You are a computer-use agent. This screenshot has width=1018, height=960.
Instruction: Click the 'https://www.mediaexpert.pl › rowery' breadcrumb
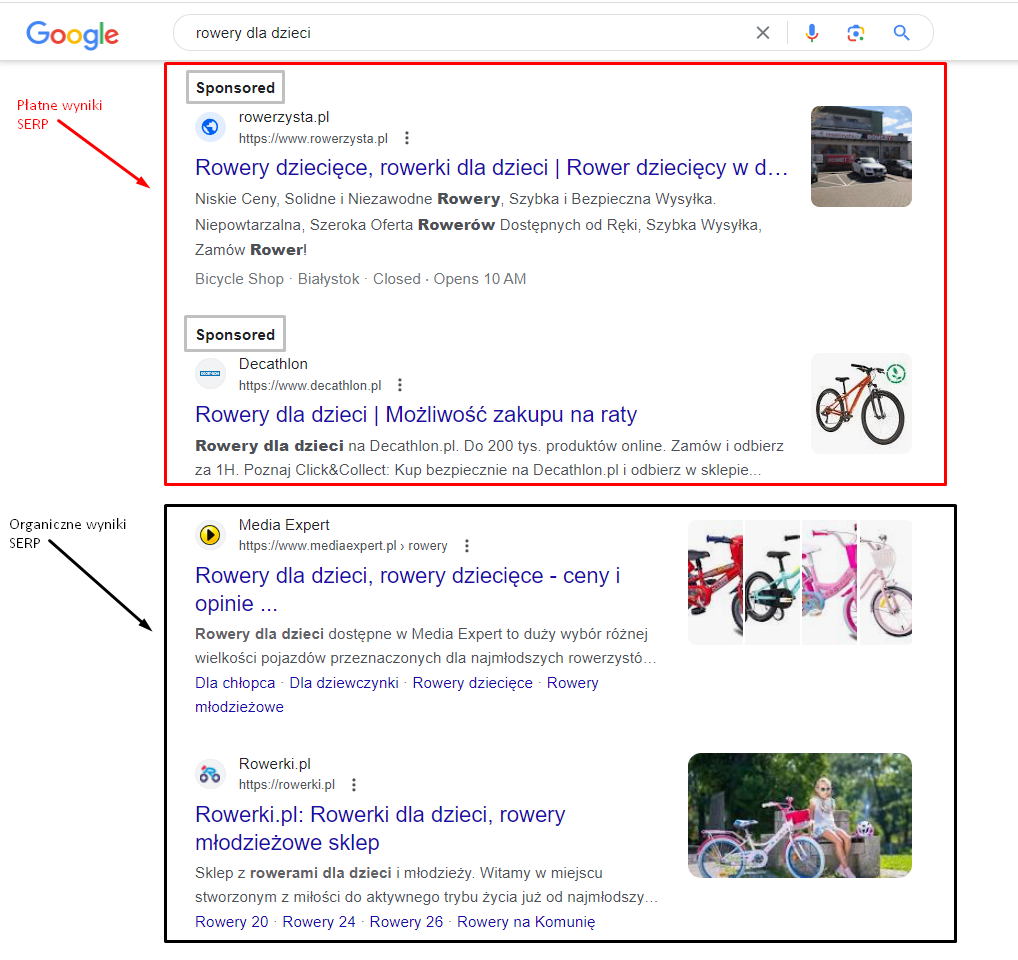click(343, 546)
